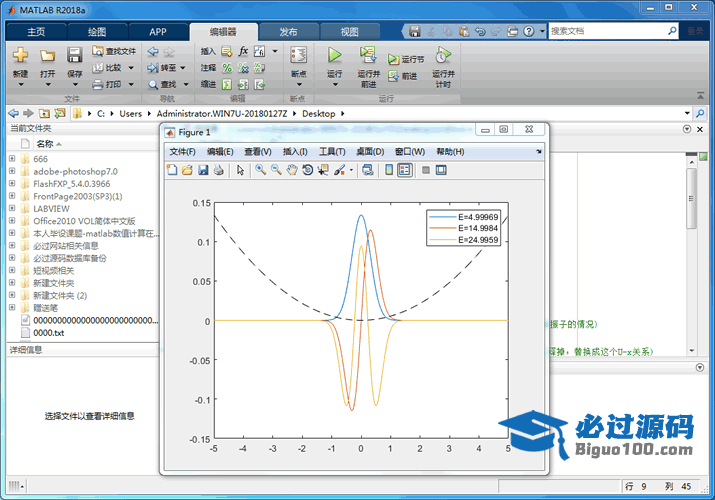The image size is (715, 500).
Task: Open the New (新建) dropdown arrow
Action: [x=21, y=85]
